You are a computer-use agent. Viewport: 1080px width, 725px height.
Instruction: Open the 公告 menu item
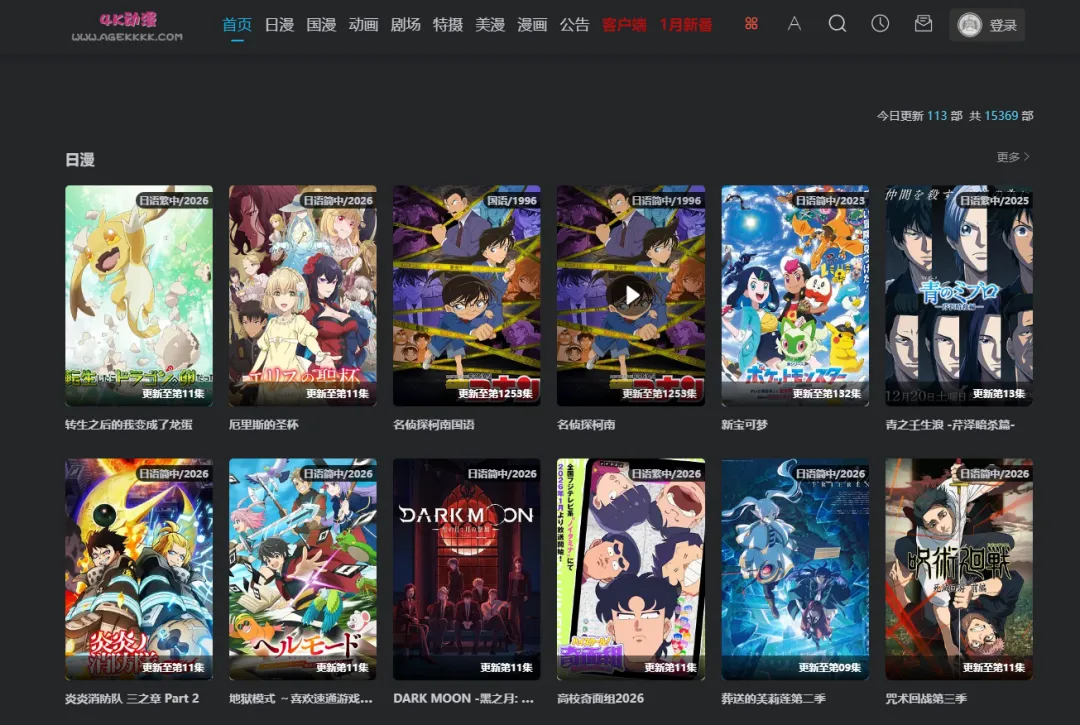point(574,25)
